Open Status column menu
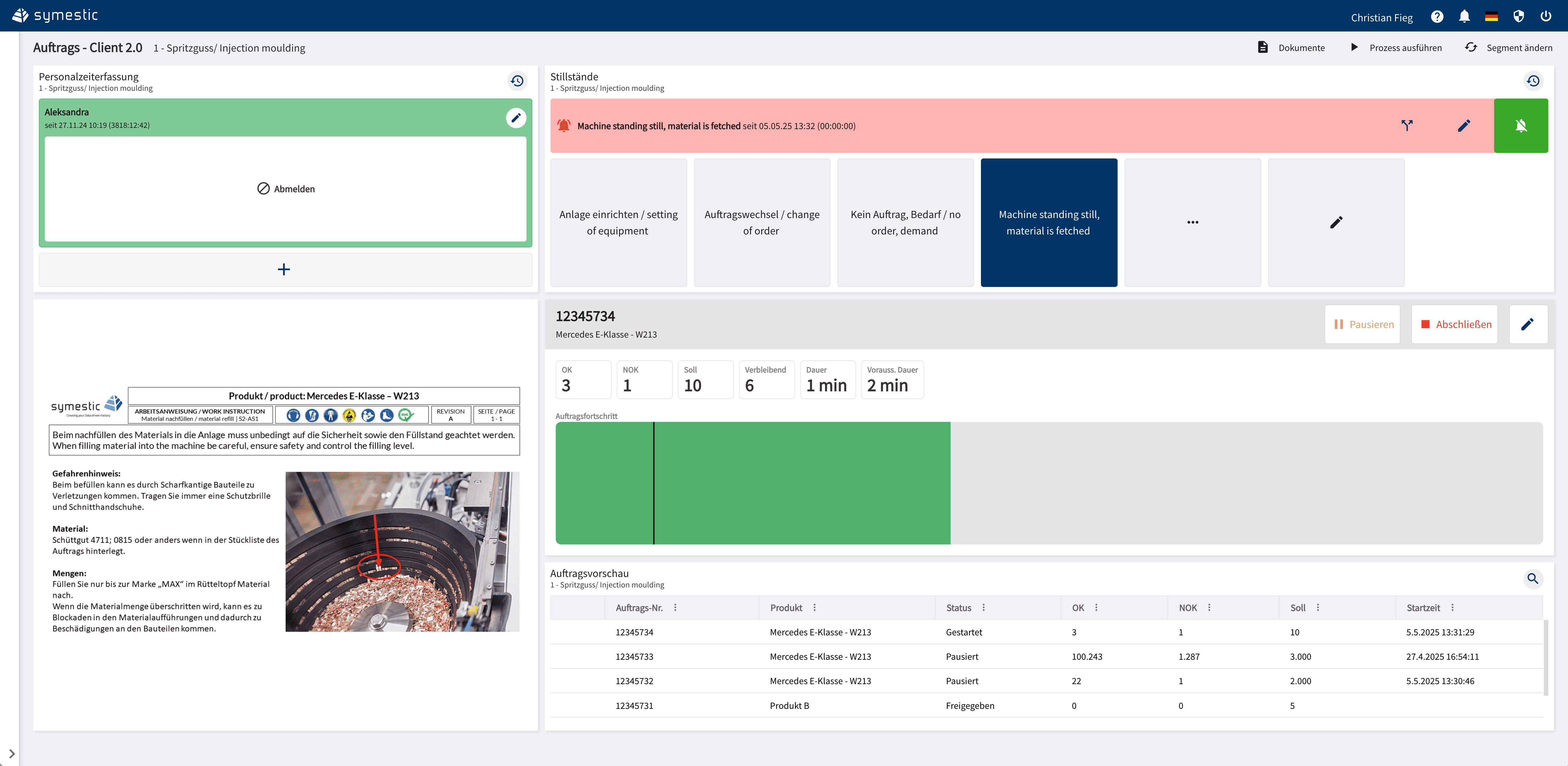The height and width of the screenshot is (766, 1568). 984,608
